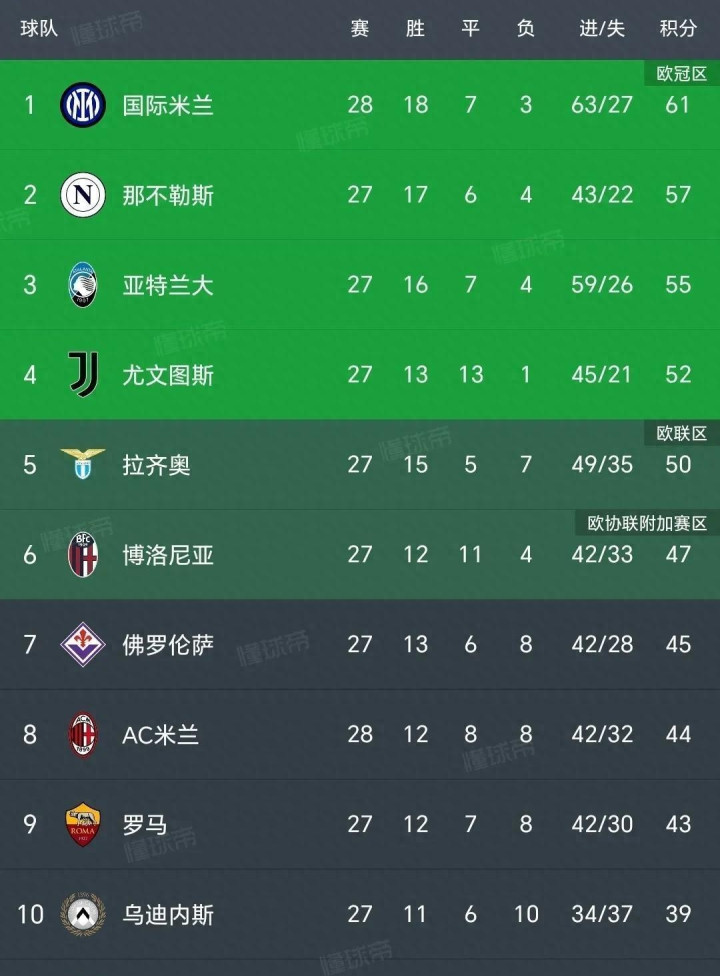The width and height of the screenshot is (720, 976).
Task: Open the Juventus logo
Action: [x=83, y=374]
